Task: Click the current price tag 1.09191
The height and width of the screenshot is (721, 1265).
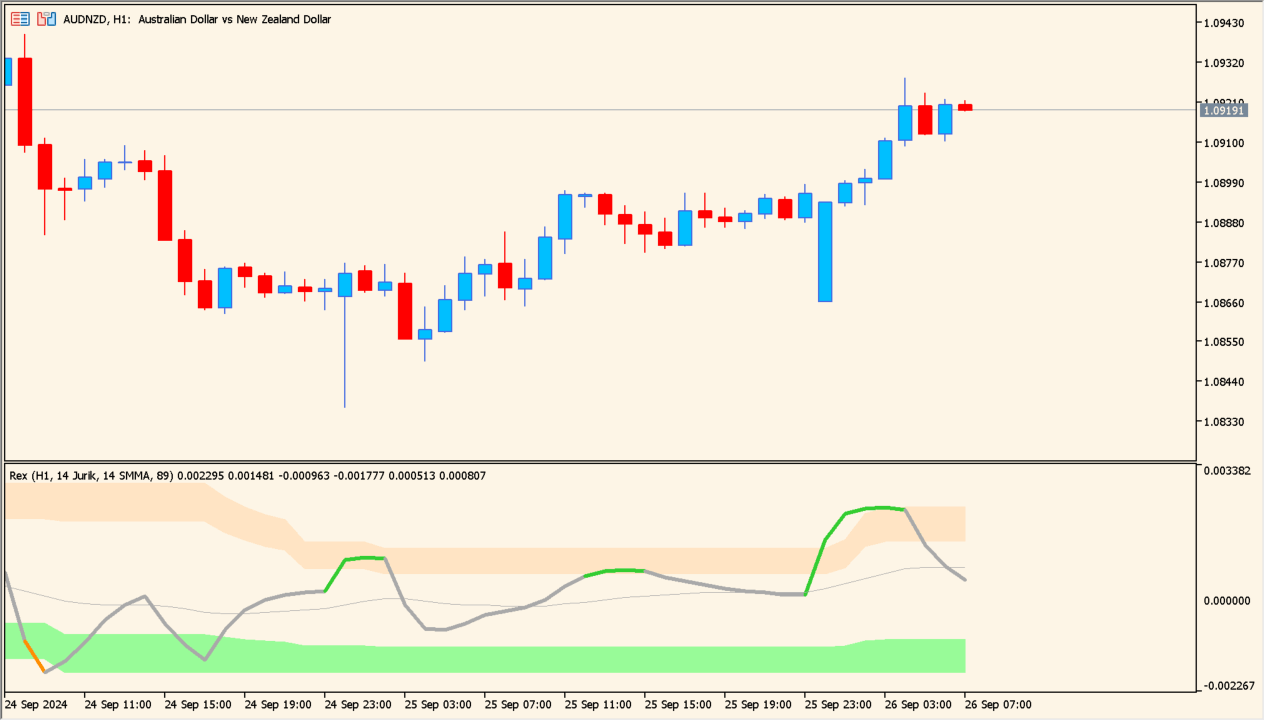Action: [x=1223, y=111]
